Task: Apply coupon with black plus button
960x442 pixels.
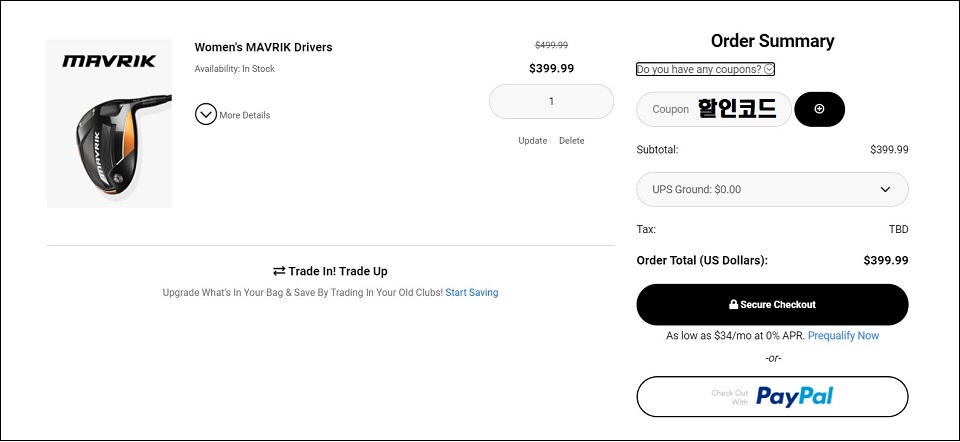Action: [x=819, y=109]
